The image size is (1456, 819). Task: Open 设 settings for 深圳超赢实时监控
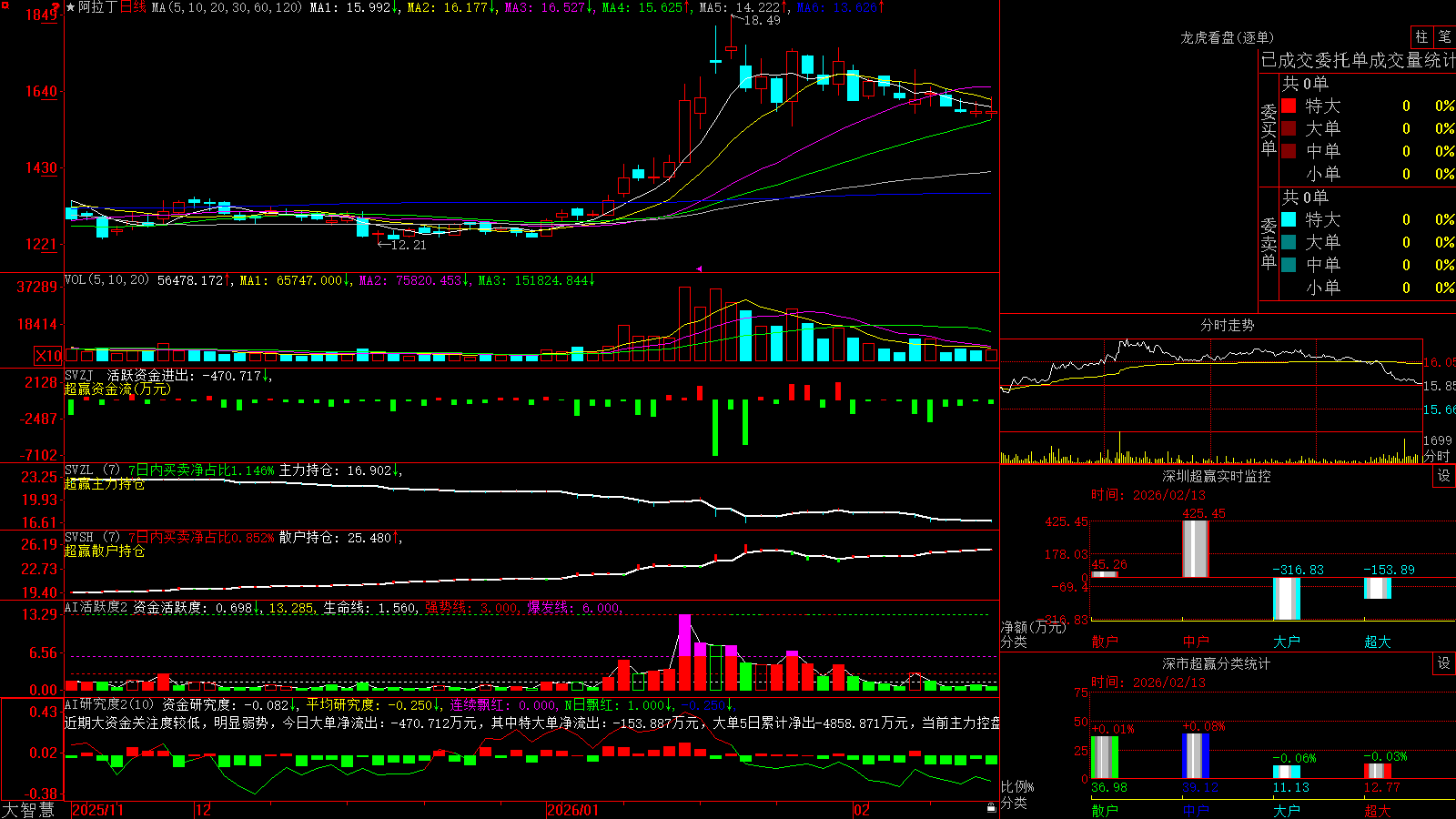tap(1444, 476)
